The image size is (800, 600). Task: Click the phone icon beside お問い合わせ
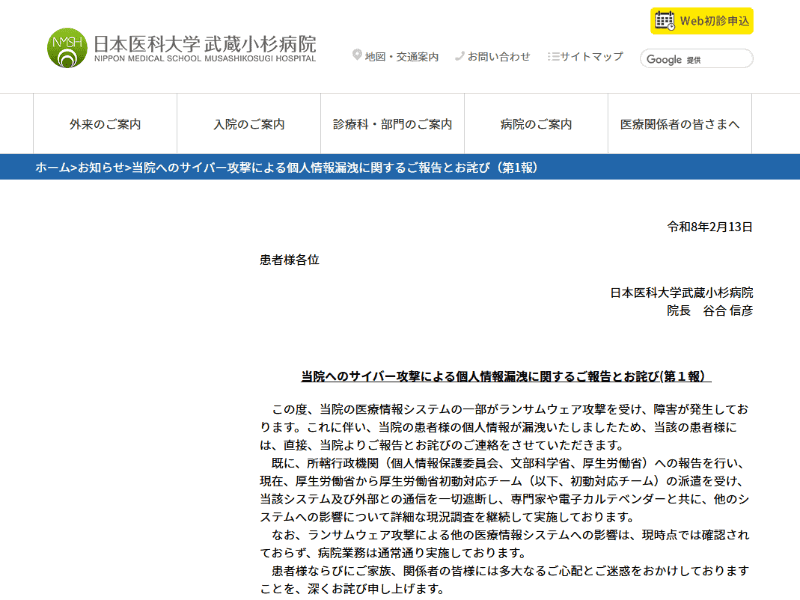(x=460, y=56)
